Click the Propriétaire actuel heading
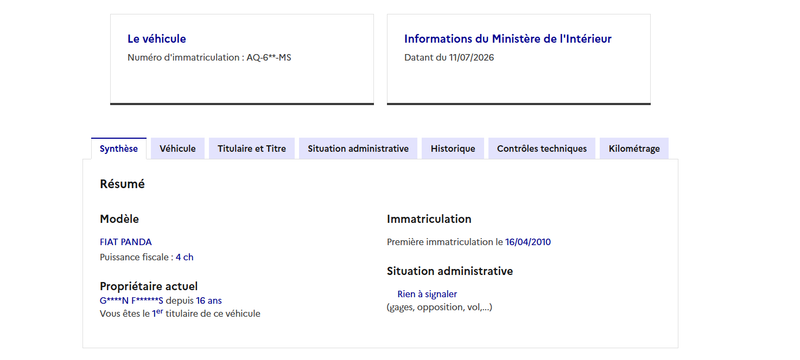This screenshot has height=360, width=800. [x=148, y=287]
